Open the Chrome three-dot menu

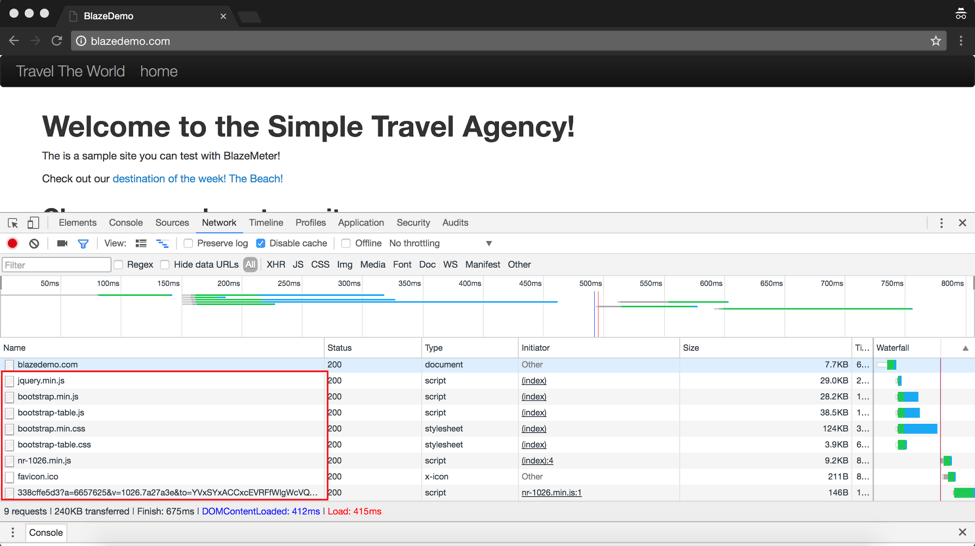(961, 41)
